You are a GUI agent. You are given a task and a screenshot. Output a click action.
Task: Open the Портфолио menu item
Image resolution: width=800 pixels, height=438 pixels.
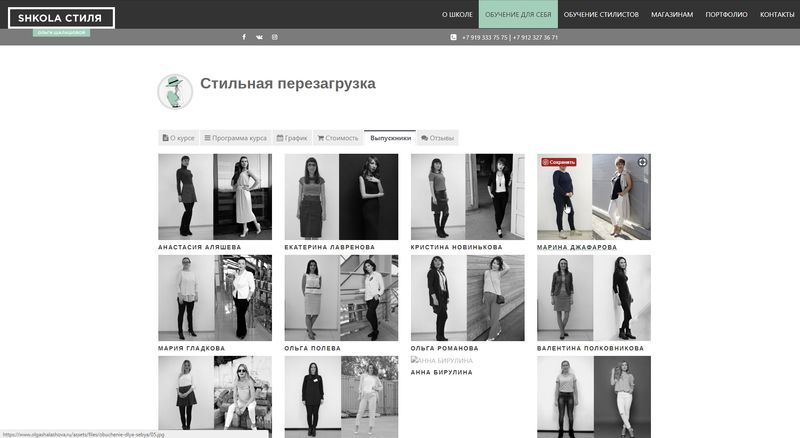(x=726, y=14)
